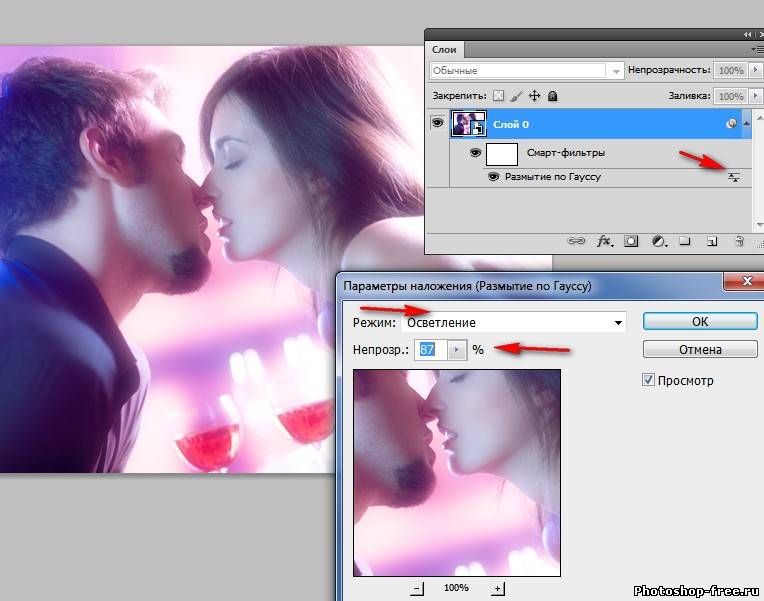Click the link layers chain icon
The image size is (764, 601).
[577, 241]
